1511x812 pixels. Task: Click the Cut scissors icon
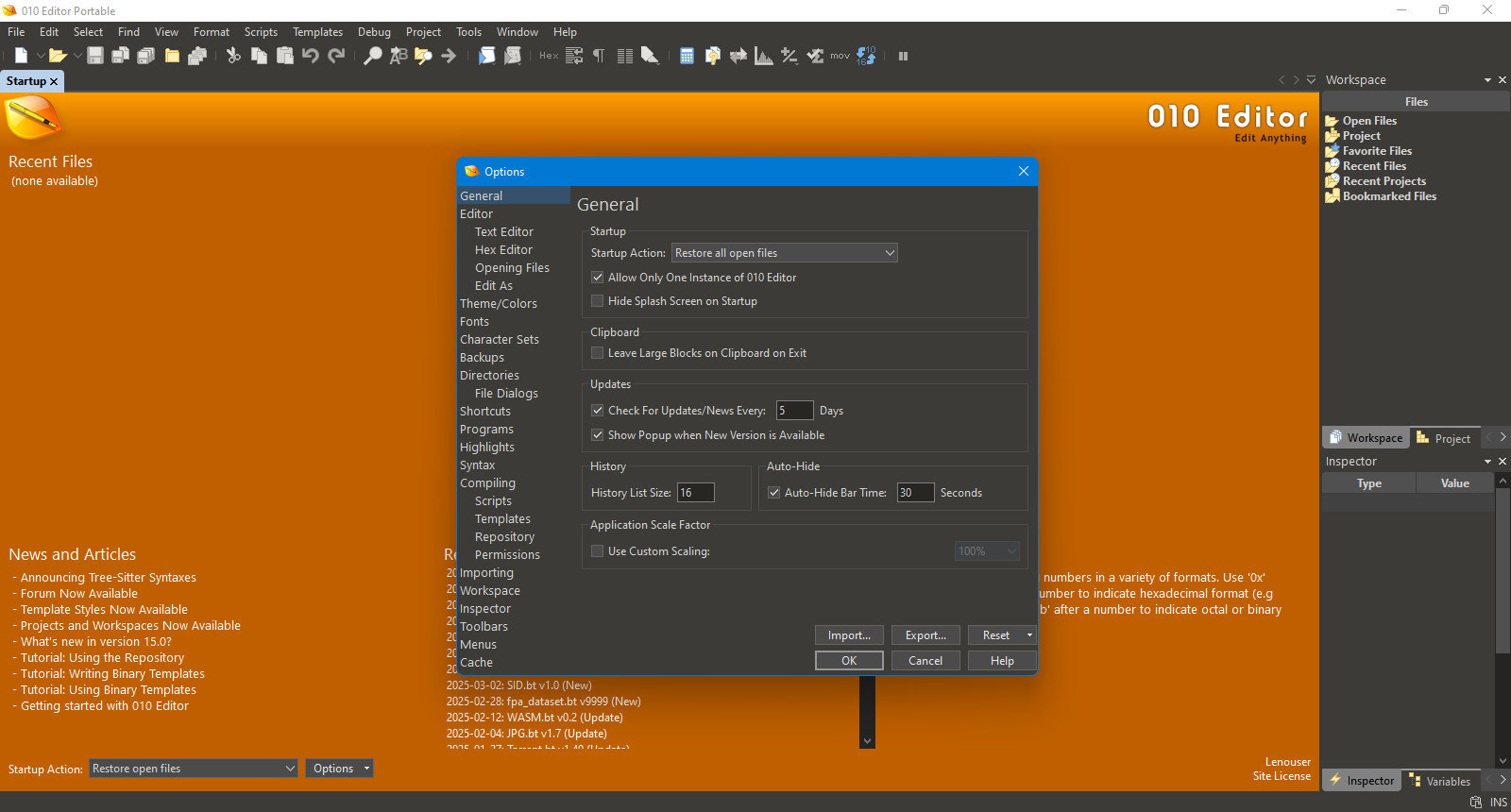[233, 56]
